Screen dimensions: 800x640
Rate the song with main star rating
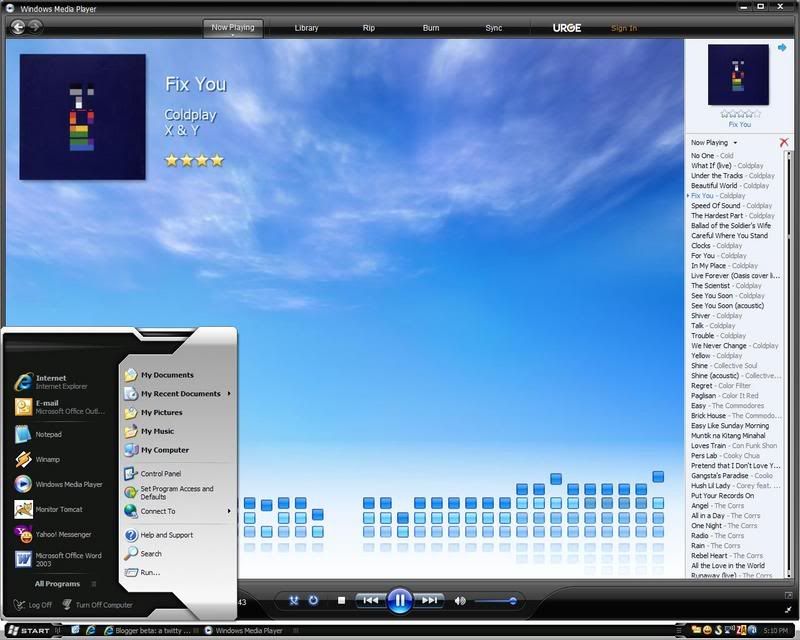[x=194, y=160]
